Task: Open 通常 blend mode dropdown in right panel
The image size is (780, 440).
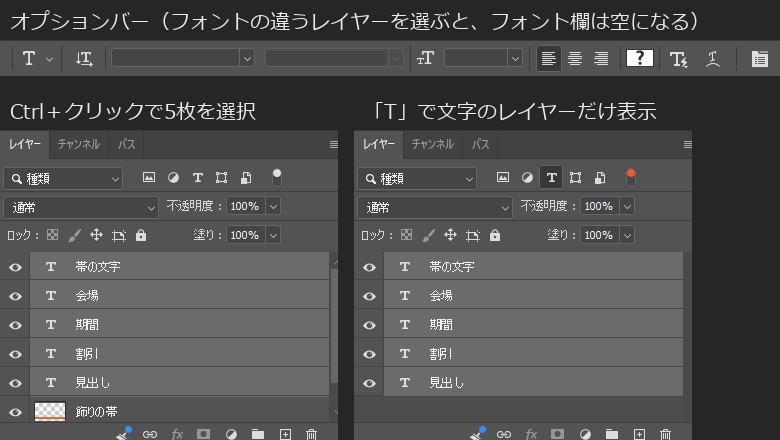Action: pos(435,207)
